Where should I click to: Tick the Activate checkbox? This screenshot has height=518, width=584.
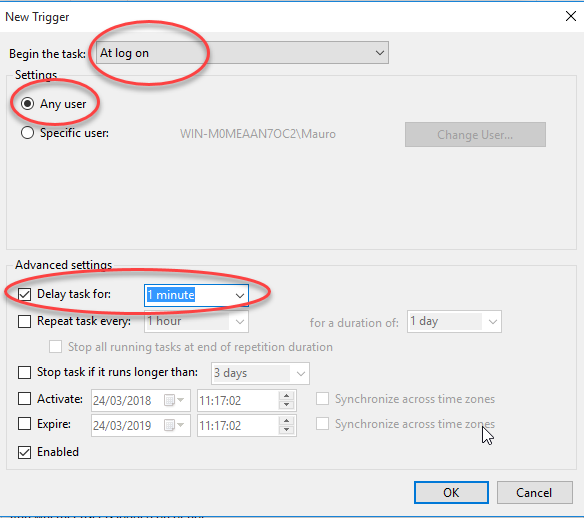click(25, 399)
